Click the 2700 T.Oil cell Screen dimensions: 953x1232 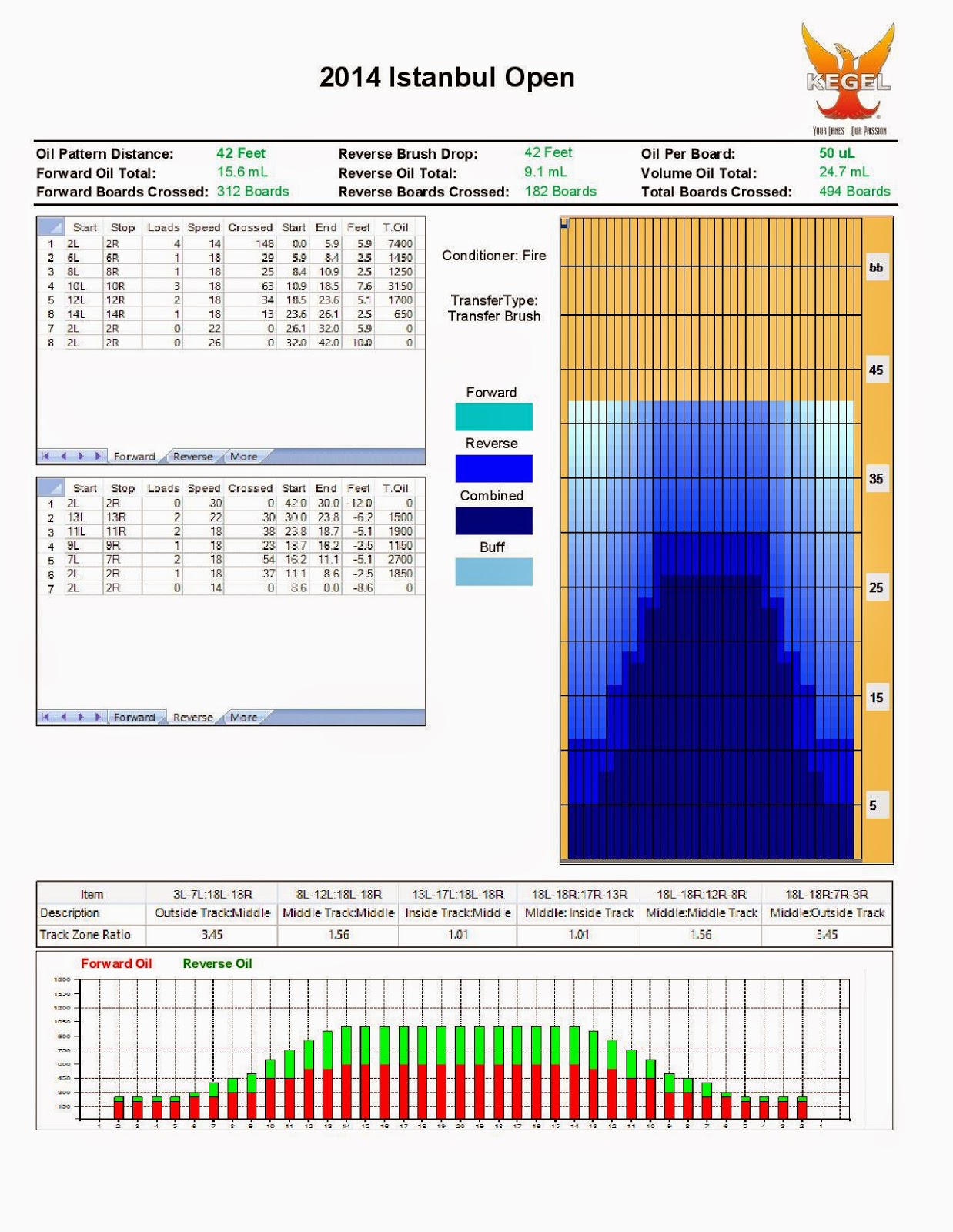coord(396,560)
